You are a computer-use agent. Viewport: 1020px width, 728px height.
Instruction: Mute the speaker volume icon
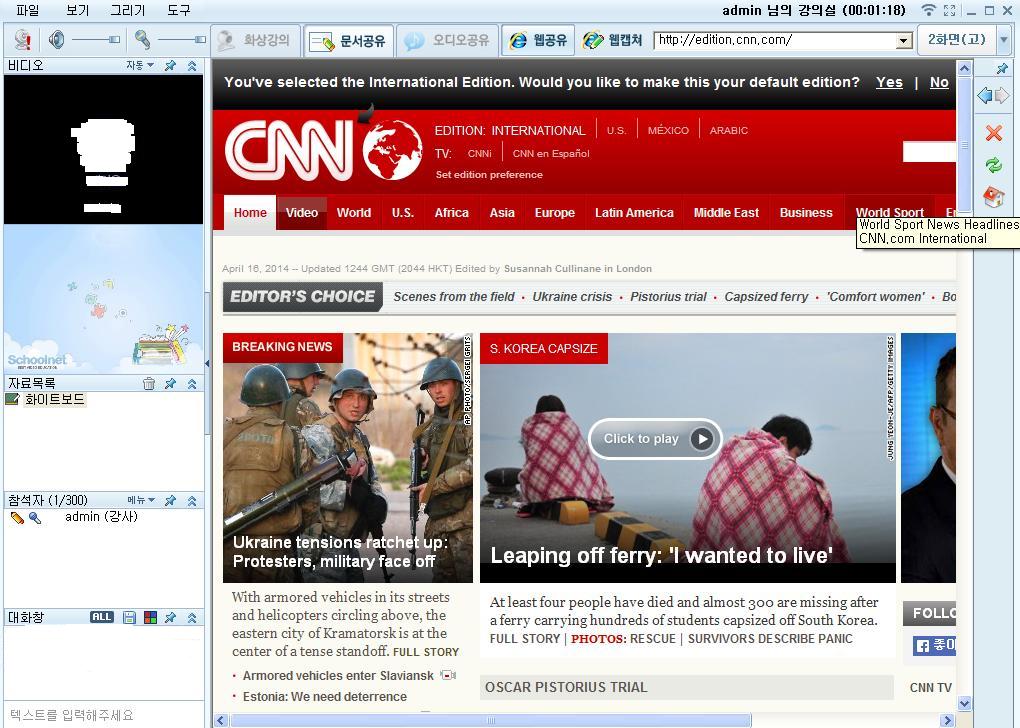57,40
